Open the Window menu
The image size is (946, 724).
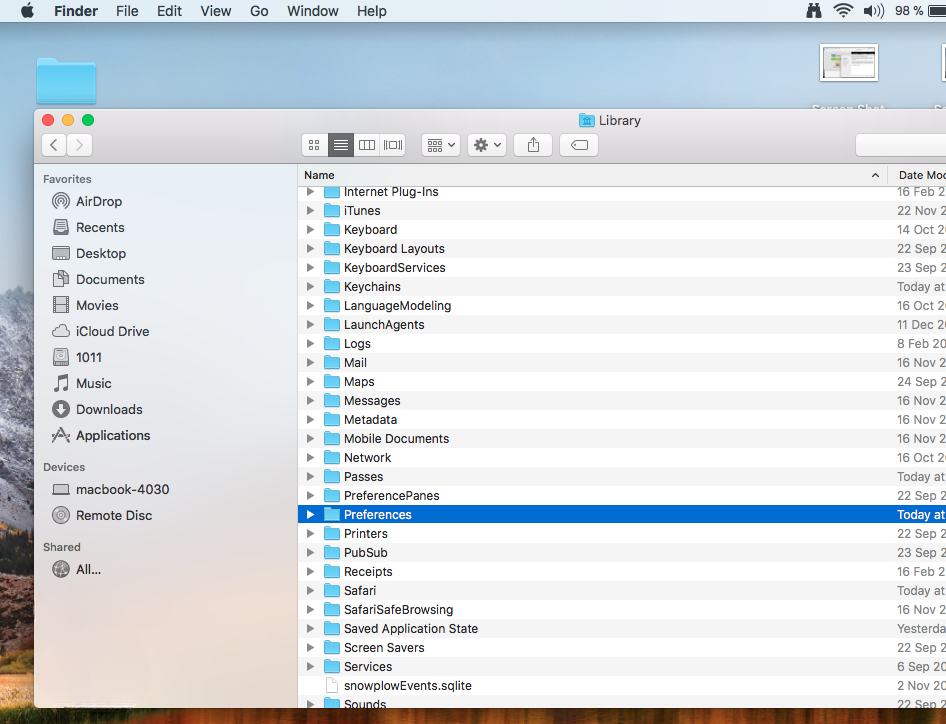point(313,11)
